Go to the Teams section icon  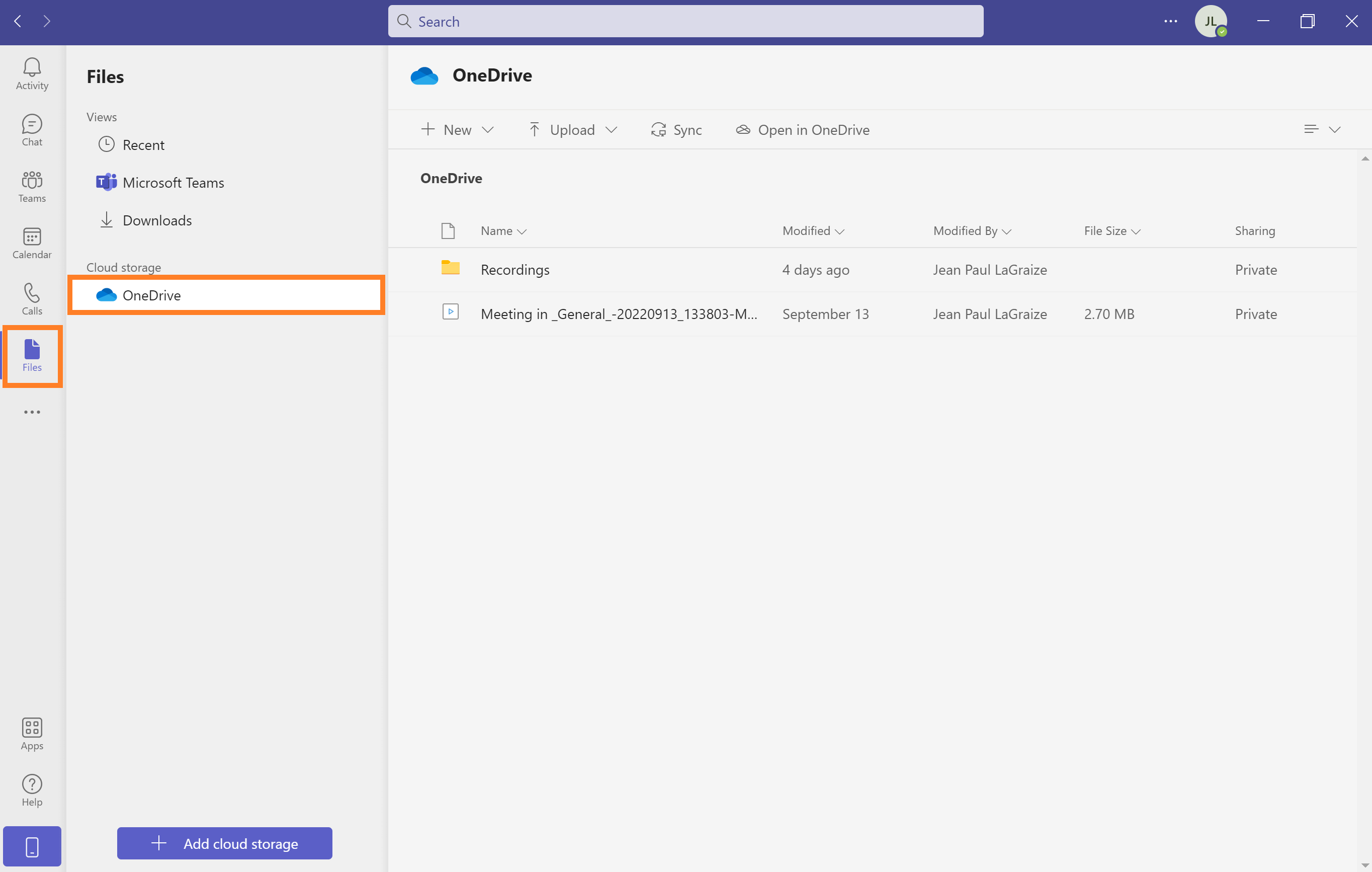(32, 186)
